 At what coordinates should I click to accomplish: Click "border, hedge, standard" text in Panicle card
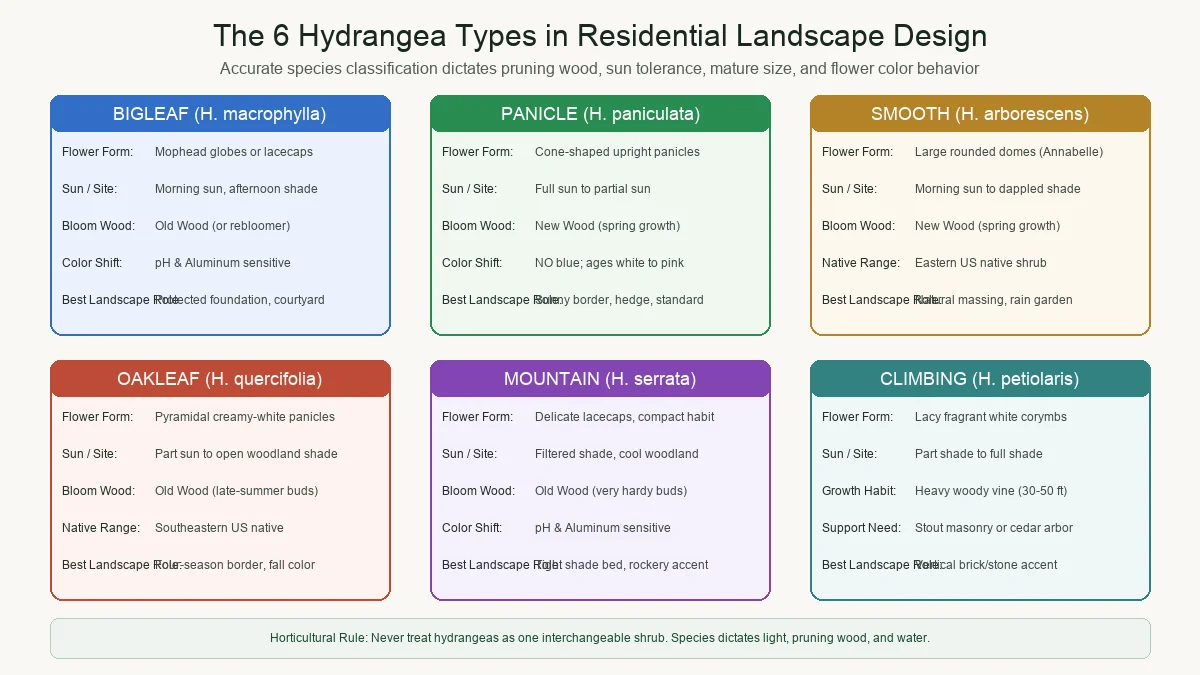click(635, 300)
